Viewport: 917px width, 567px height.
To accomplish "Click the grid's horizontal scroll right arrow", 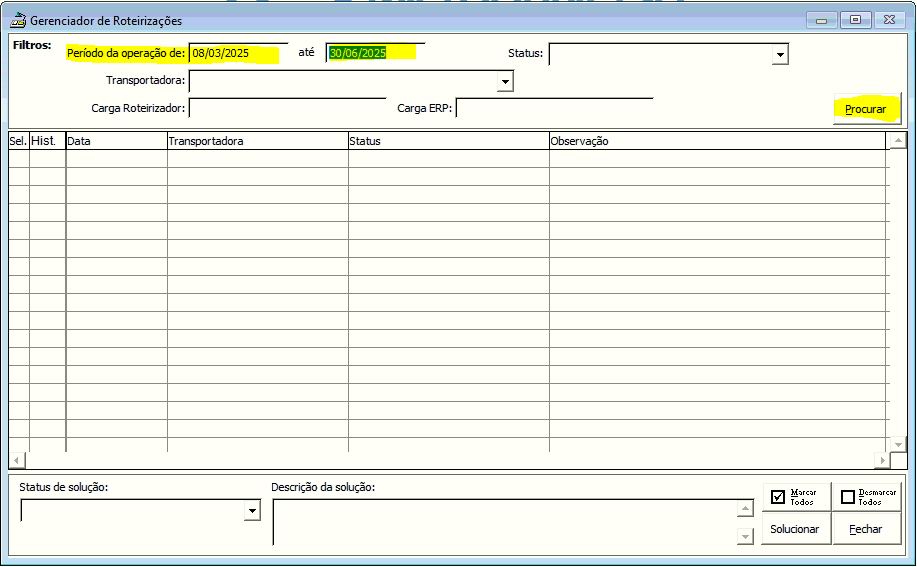I will pyautogui.click(x=882, y=461).
